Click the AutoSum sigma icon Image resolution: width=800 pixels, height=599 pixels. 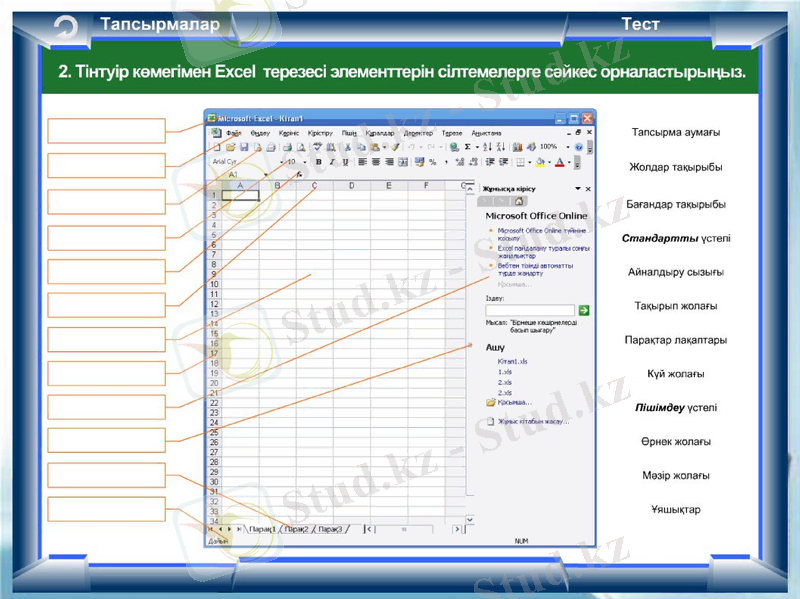(x=468, y=147)
